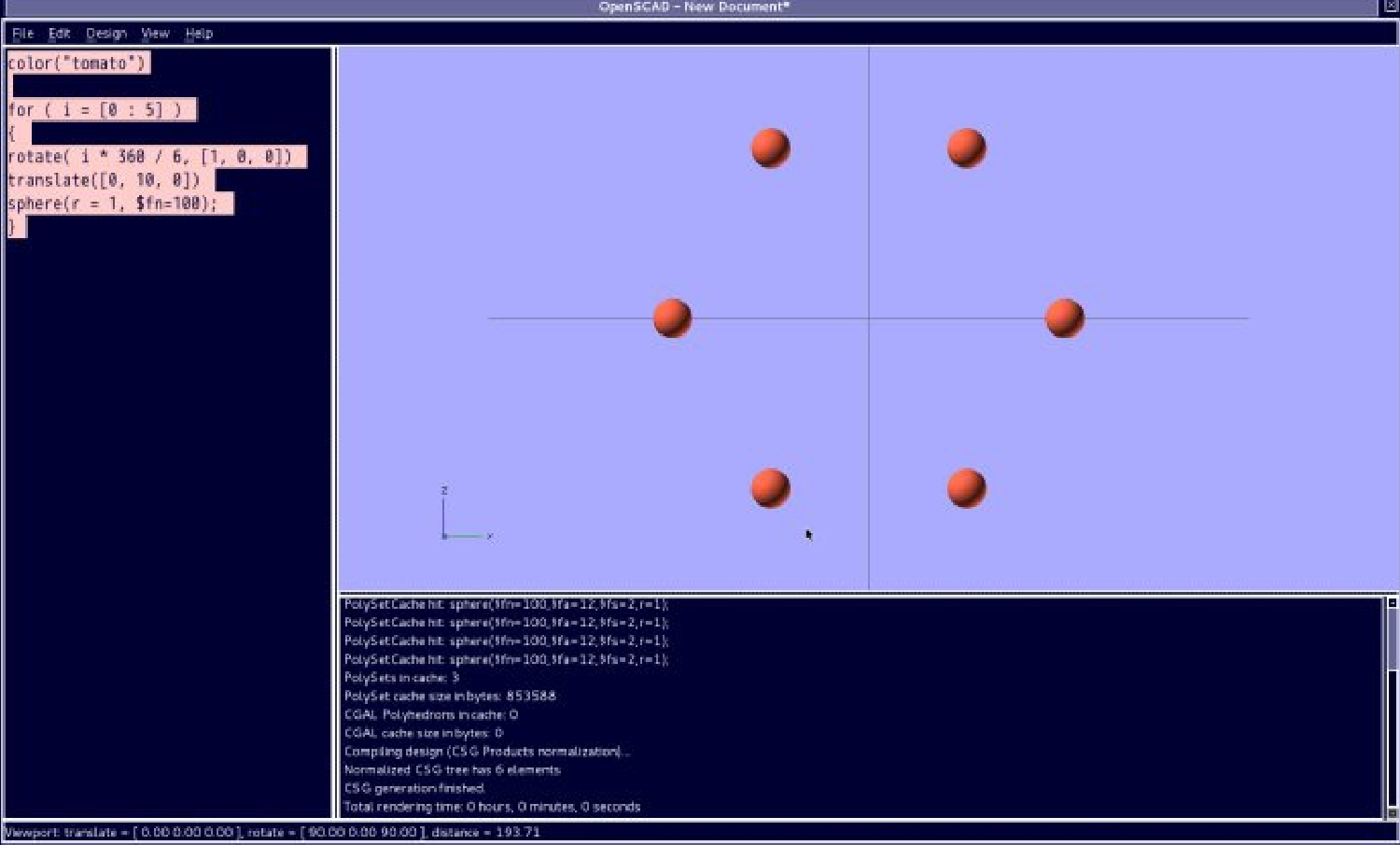Open the Edit menu
This screenshot has height=845, width=1400.
tap(59, 34)
